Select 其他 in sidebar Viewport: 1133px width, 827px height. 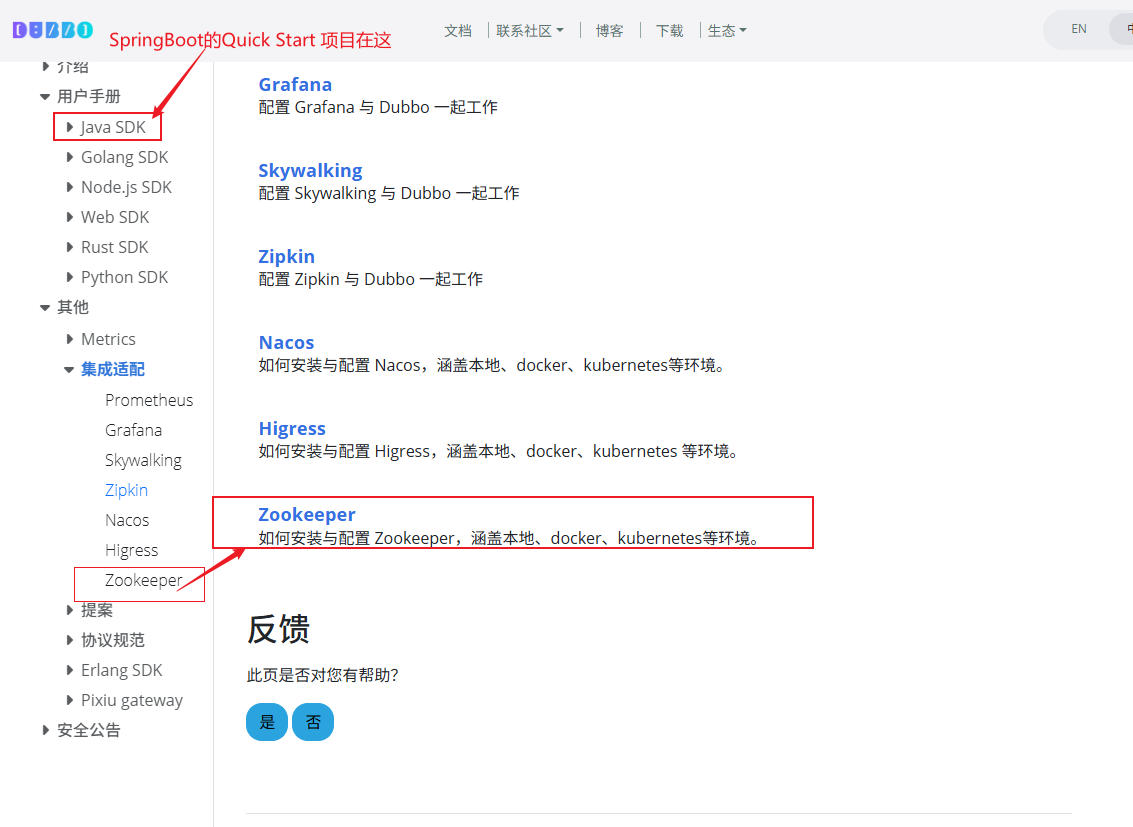pyautogui.click(x=73, y=307)
